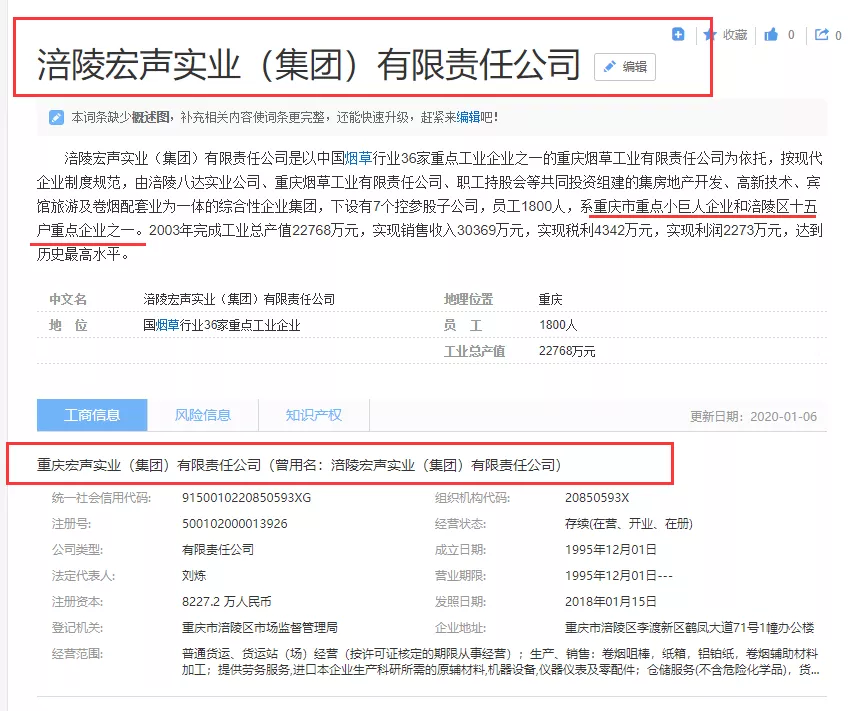Click the 经营范围 description text
851x711 pixels.
500,662
